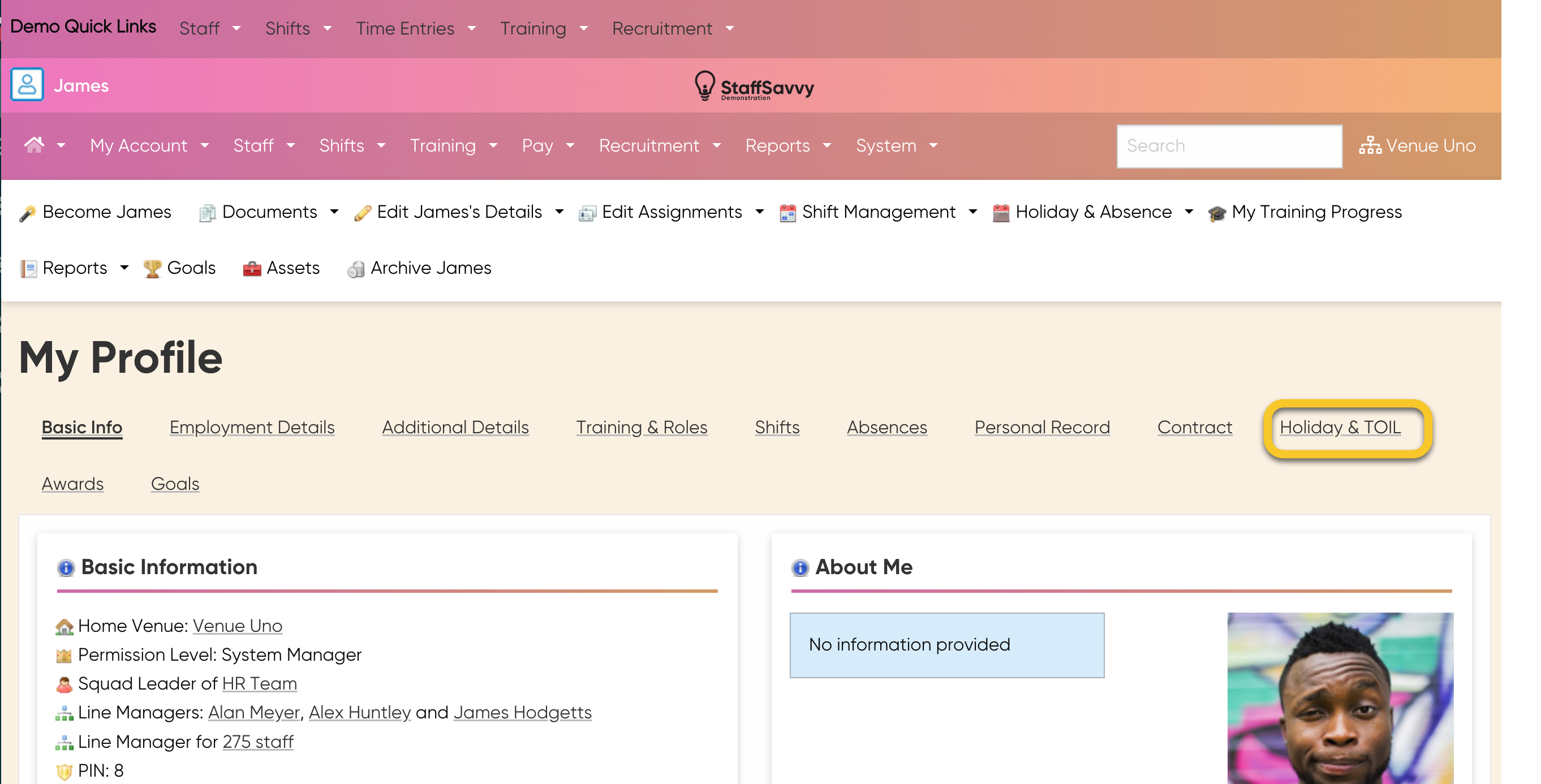Screen dimensions: 1541x784
Task: Click the Edit James's Details pencil icon
Action: [362, 213]
